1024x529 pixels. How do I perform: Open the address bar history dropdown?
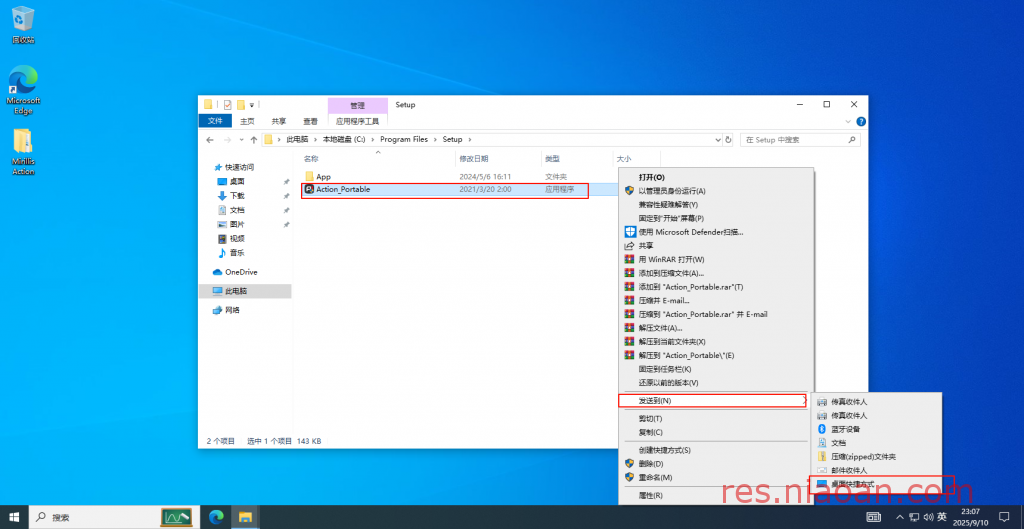point(718,140)
